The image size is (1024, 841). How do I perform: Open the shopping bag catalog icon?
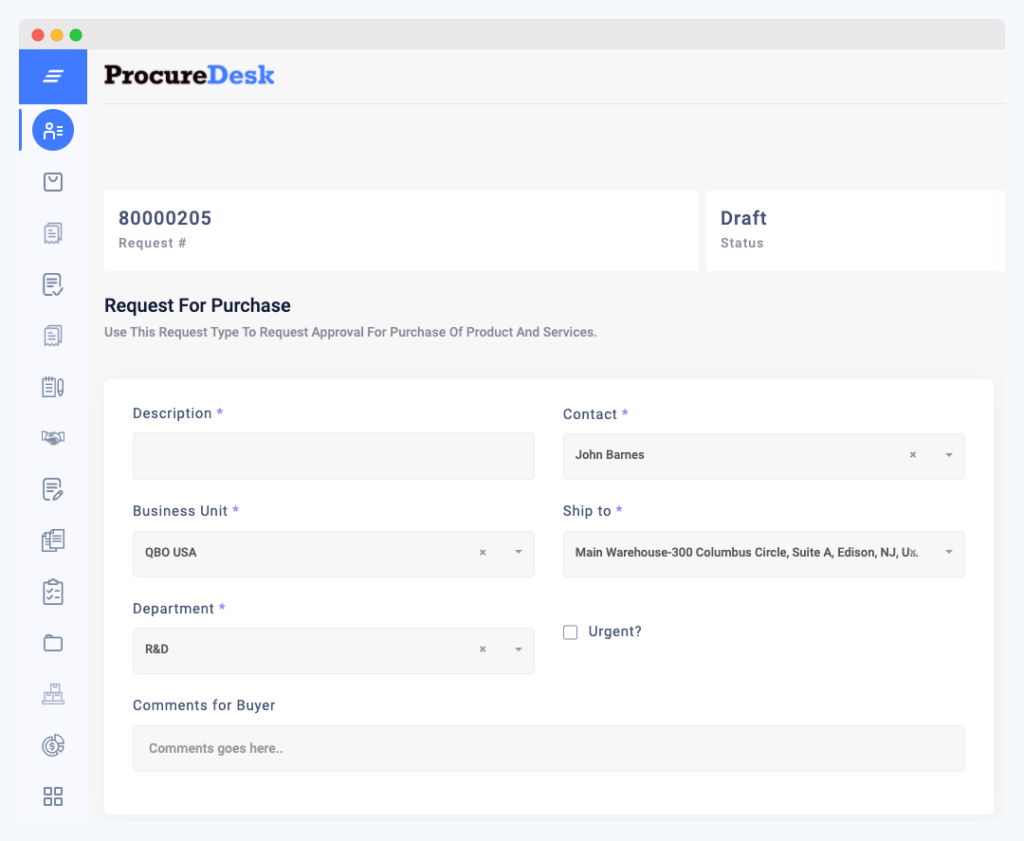pyautogui.click(x=52, y=181)
